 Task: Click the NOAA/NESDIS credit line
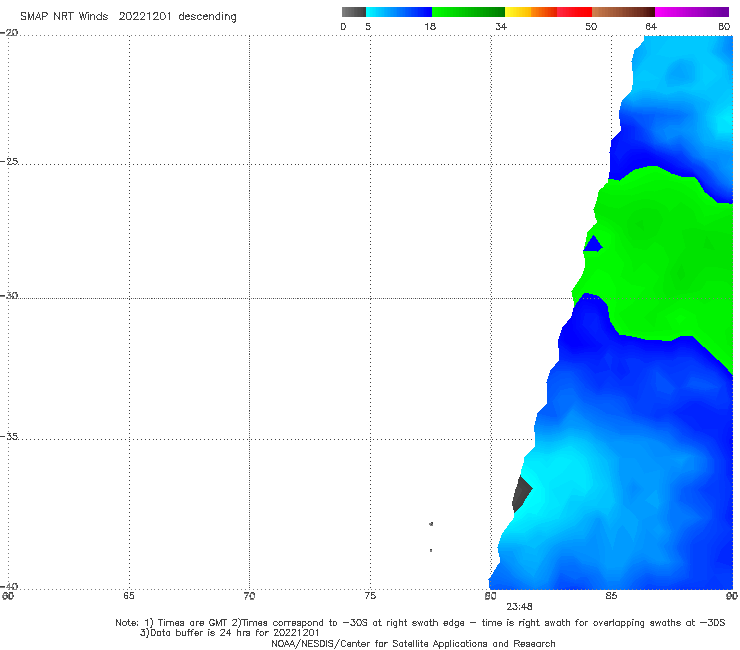[x=413, y=643]
